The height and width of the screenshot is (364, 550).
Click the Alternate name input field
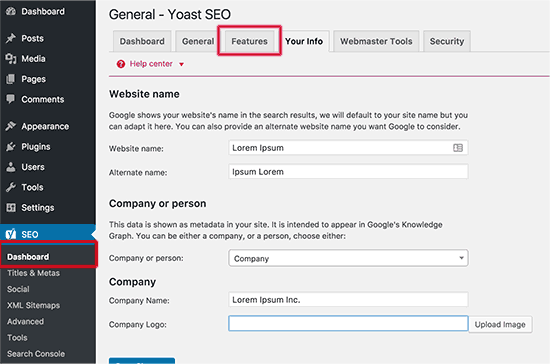pos(348,171)
